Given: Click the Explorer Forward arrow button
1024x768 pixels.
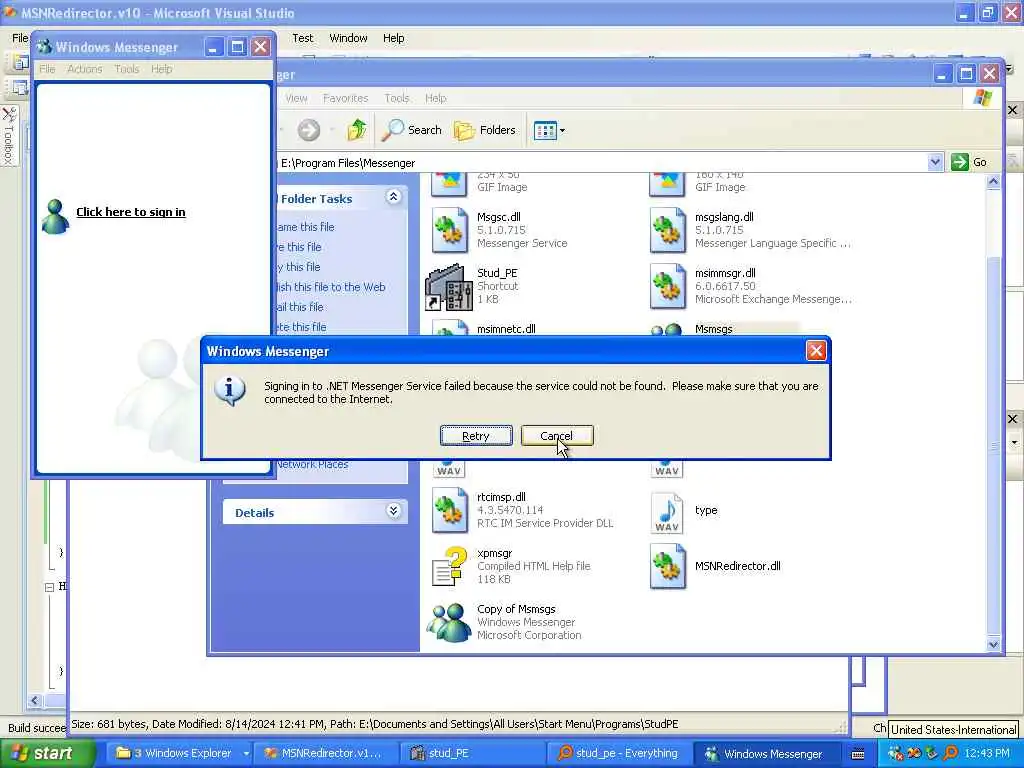Looking at the screenshot, I should [309, 130].
